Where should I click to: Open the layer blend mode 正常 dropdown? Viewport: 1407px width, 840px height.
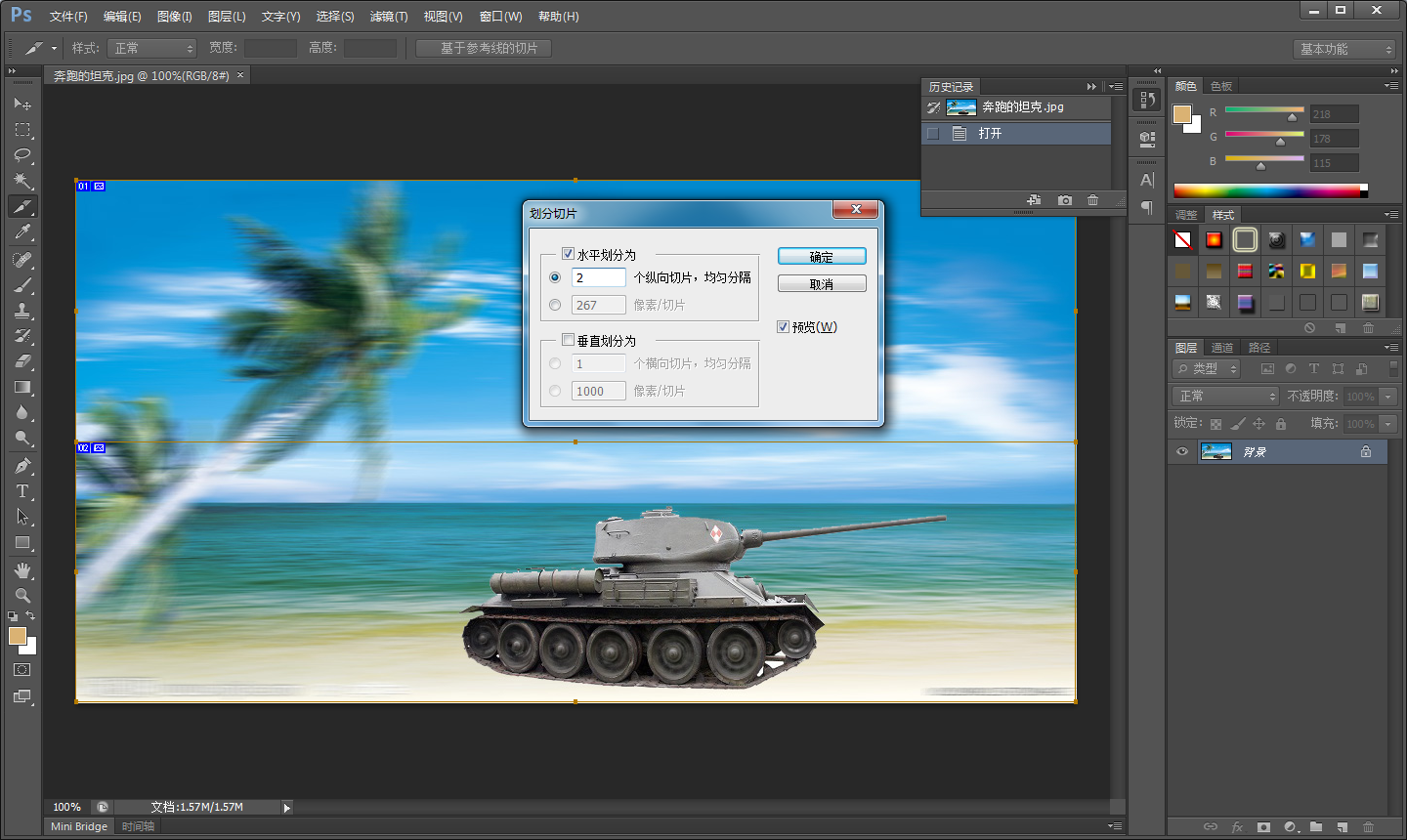pyautogui.click(x=1225, y=396)
